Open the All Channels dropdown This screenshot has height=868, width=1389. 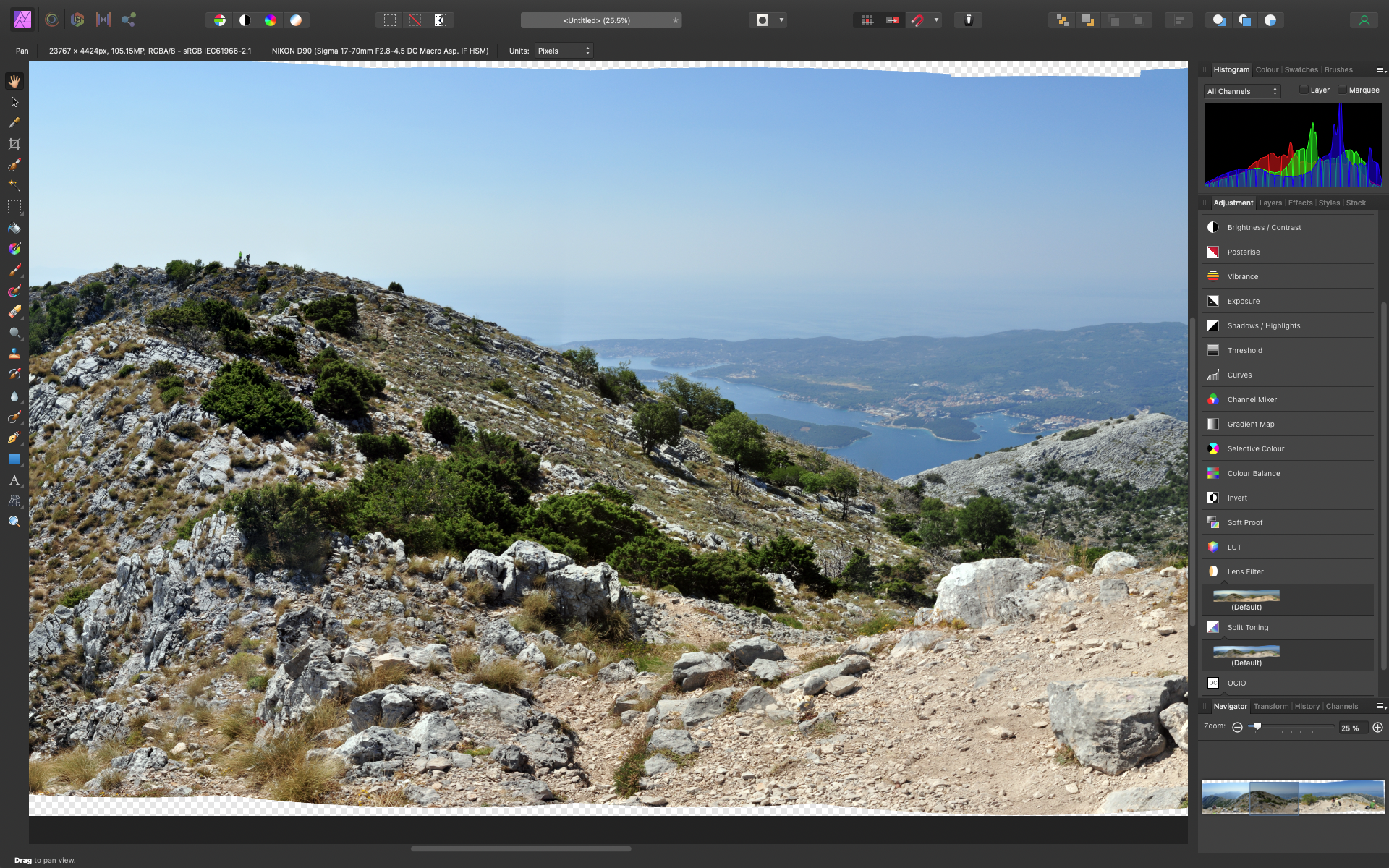tap(1241, 91)
